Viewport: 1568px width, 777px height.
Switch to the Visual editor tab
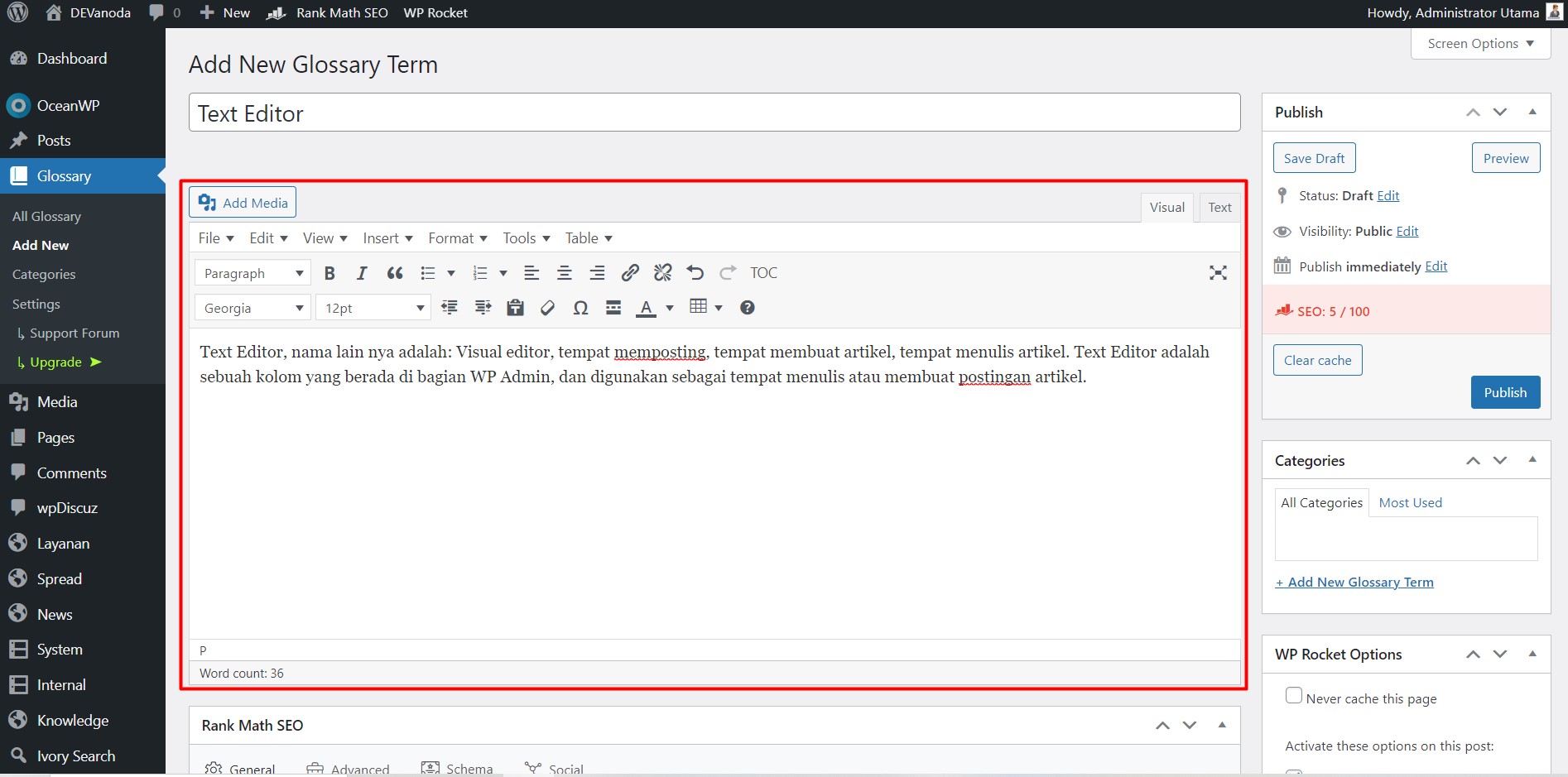tap(1166, 208)
